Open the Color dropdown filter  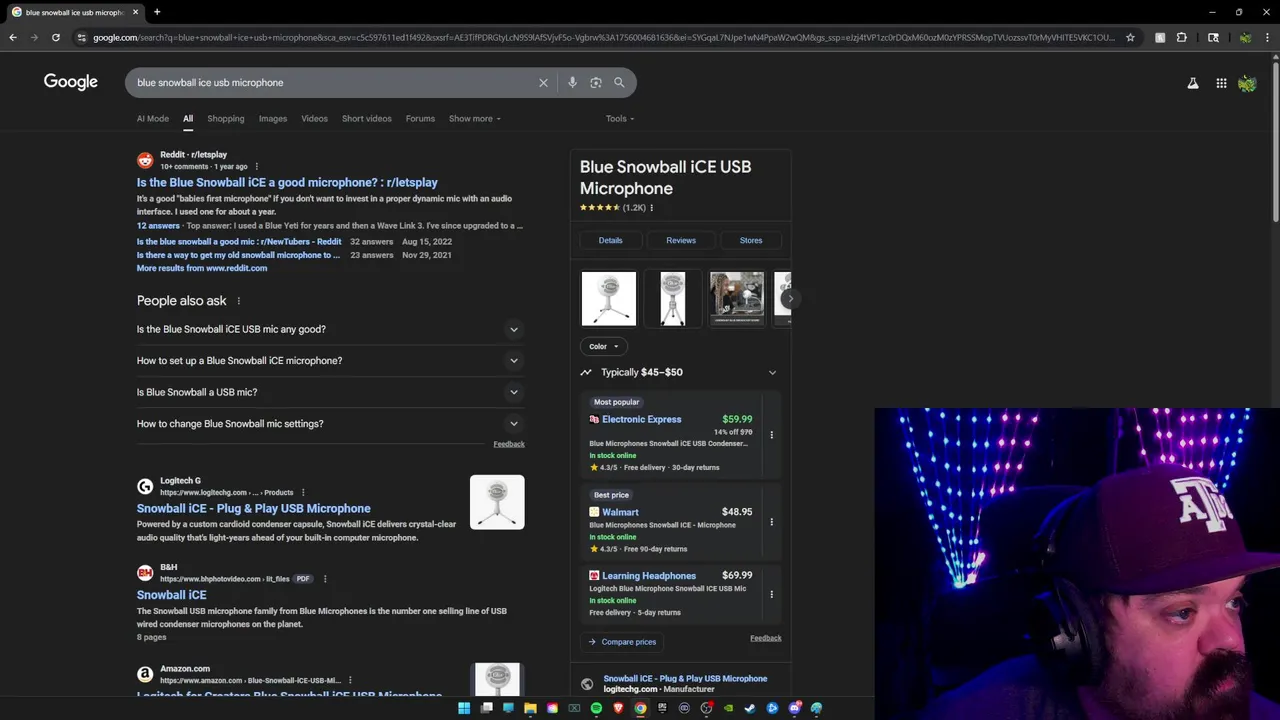pos(603,346)
